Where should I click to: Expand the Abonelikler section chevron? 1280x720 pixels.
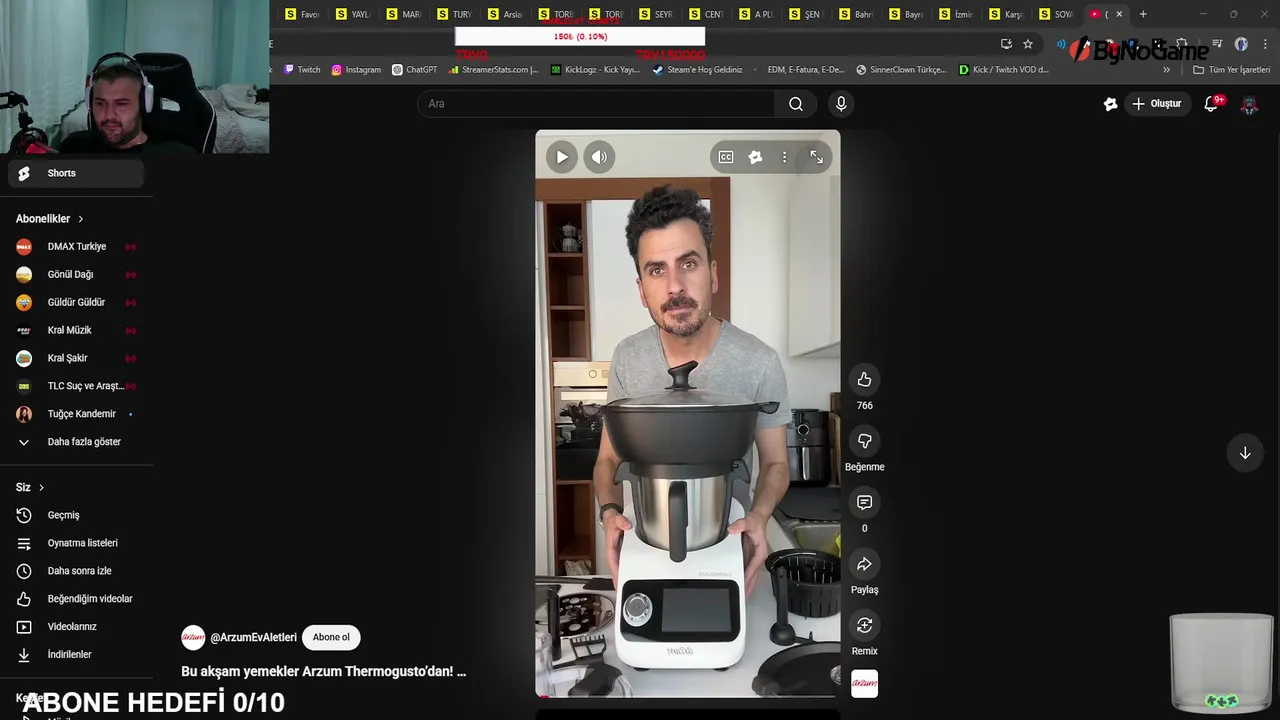[81, 219]
